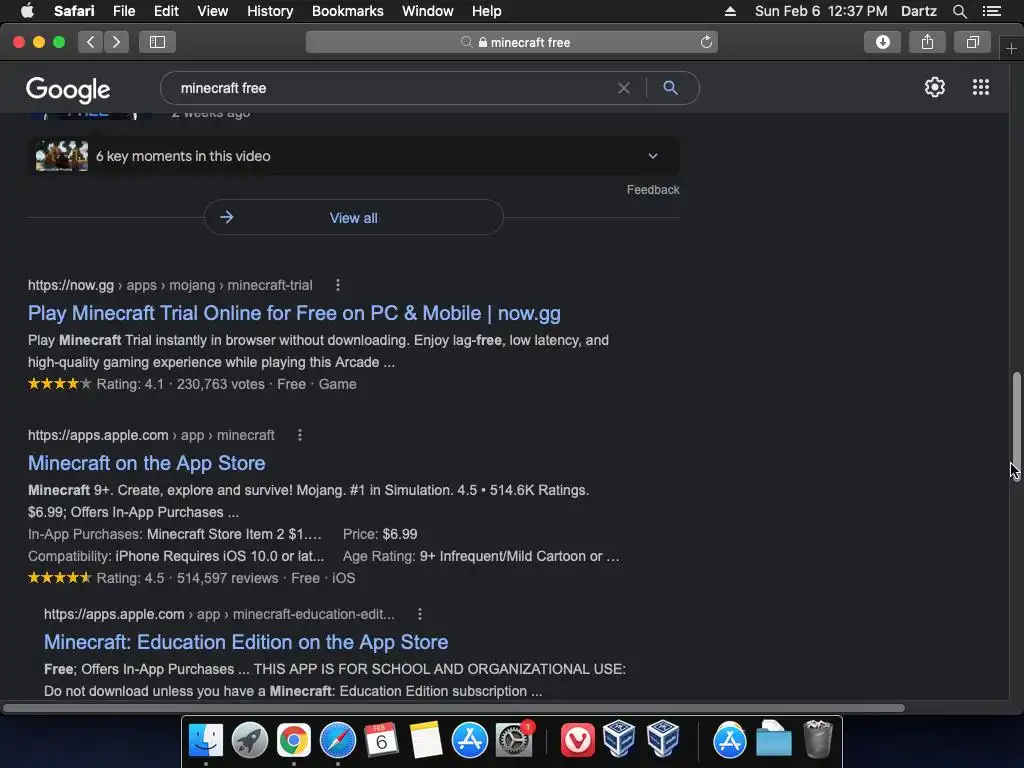
Task: Open Minecraft on the App Store link
Action: 146,463
